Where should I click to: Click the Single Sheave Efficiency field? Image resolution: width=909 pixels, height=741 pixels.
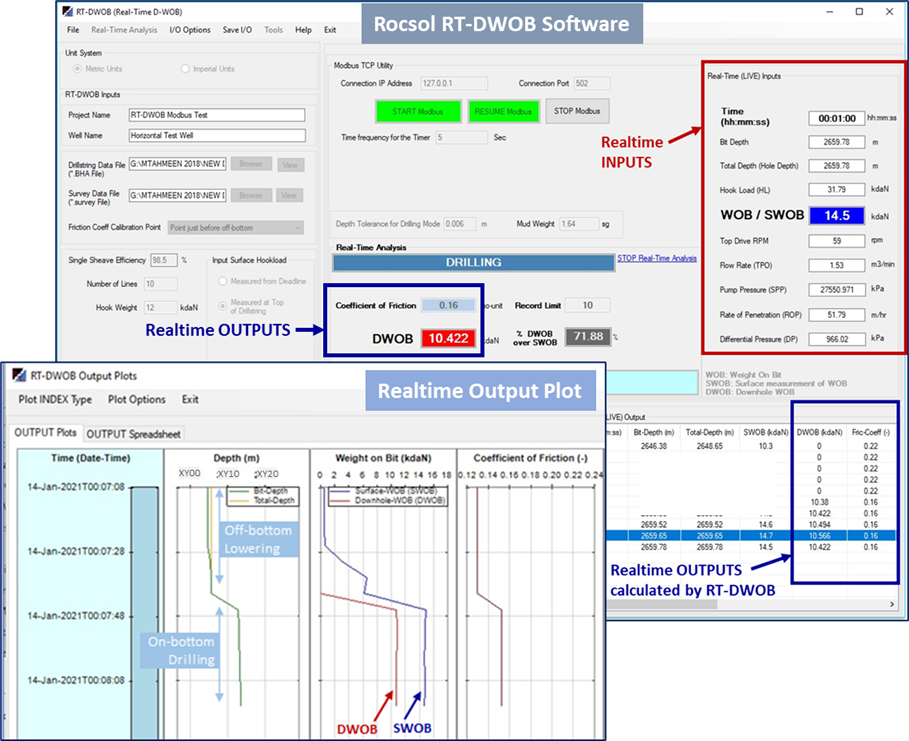[163, 260]
